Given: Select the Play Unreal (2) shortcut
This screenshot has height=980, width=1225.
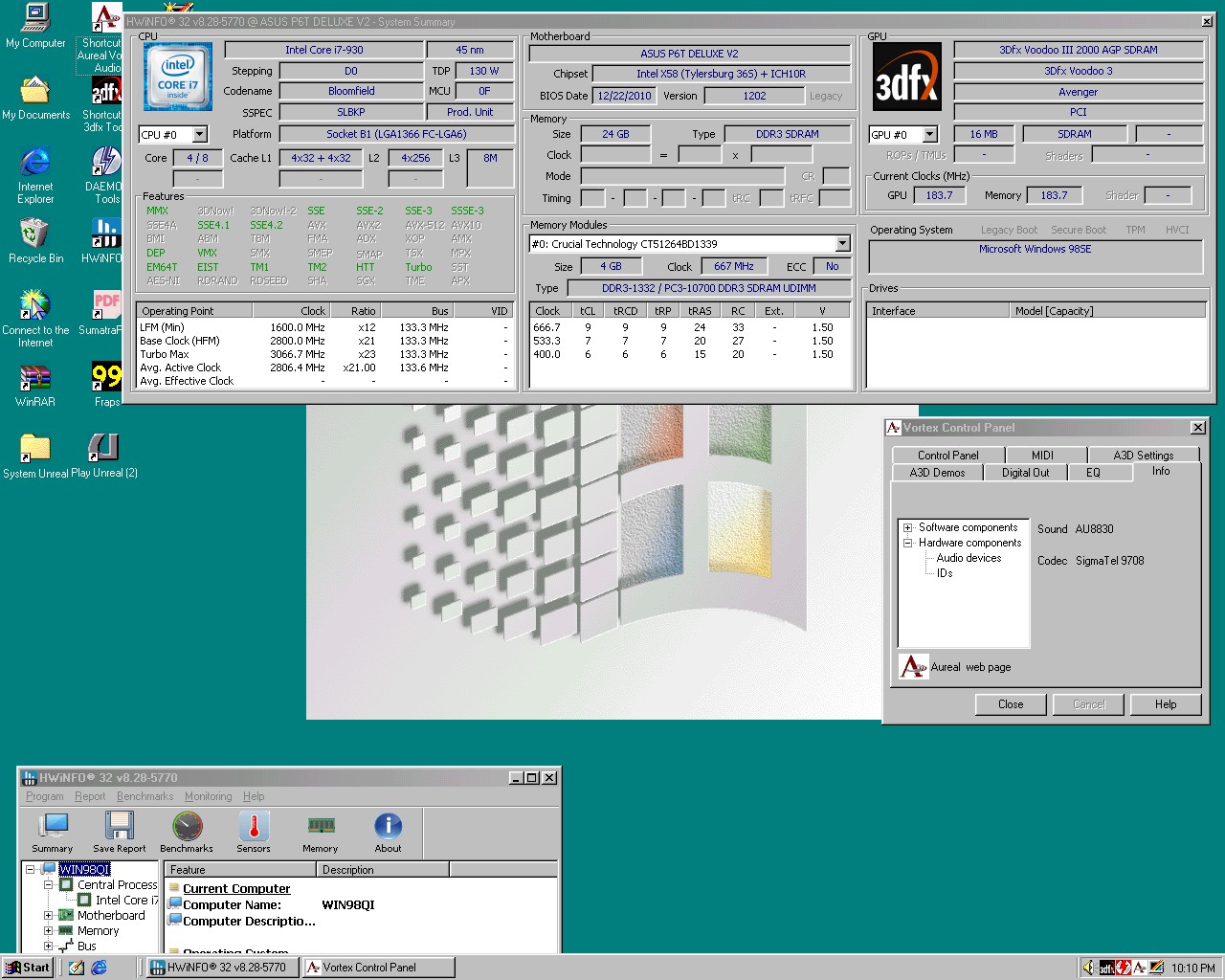Looking at the screenshot, I should [x=104, y=456].
